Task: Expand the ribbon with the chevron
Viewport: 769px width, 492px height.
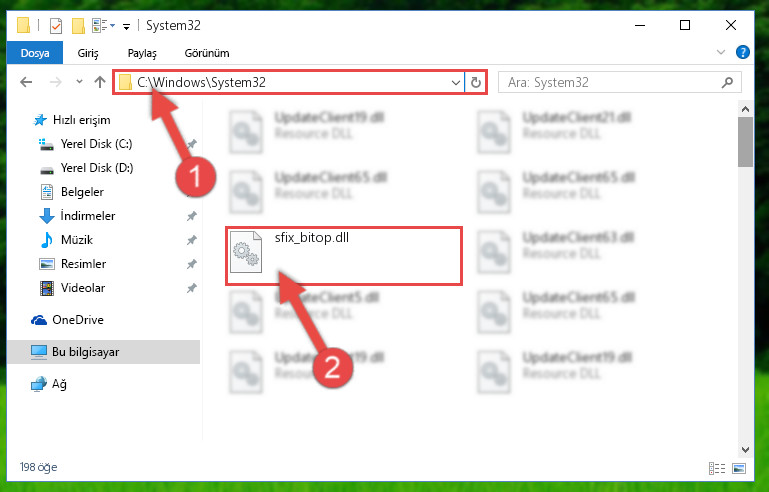Action: (x=720, y=52)
